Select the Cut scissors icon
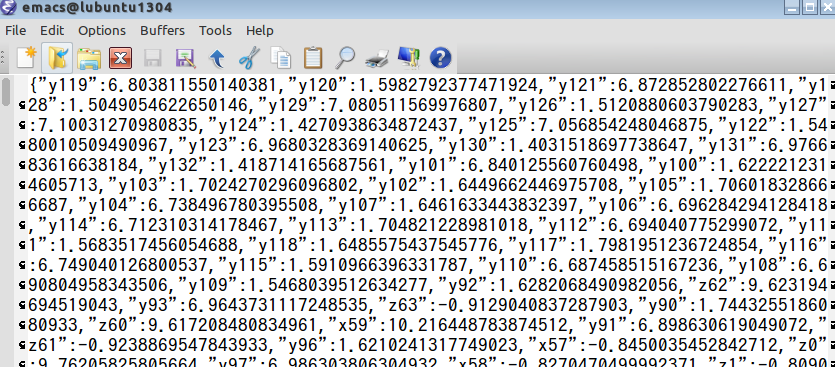 [x=249, y=58]
